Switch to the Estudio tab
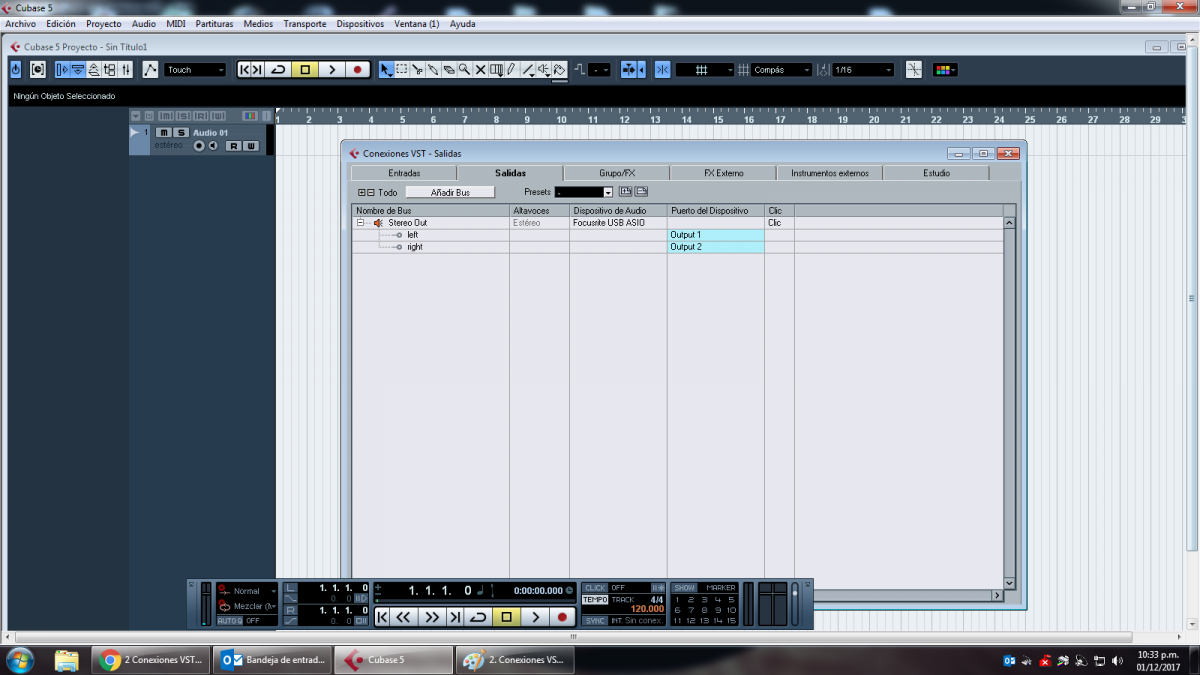The image size is (1200, 675). tap(936, 173)
